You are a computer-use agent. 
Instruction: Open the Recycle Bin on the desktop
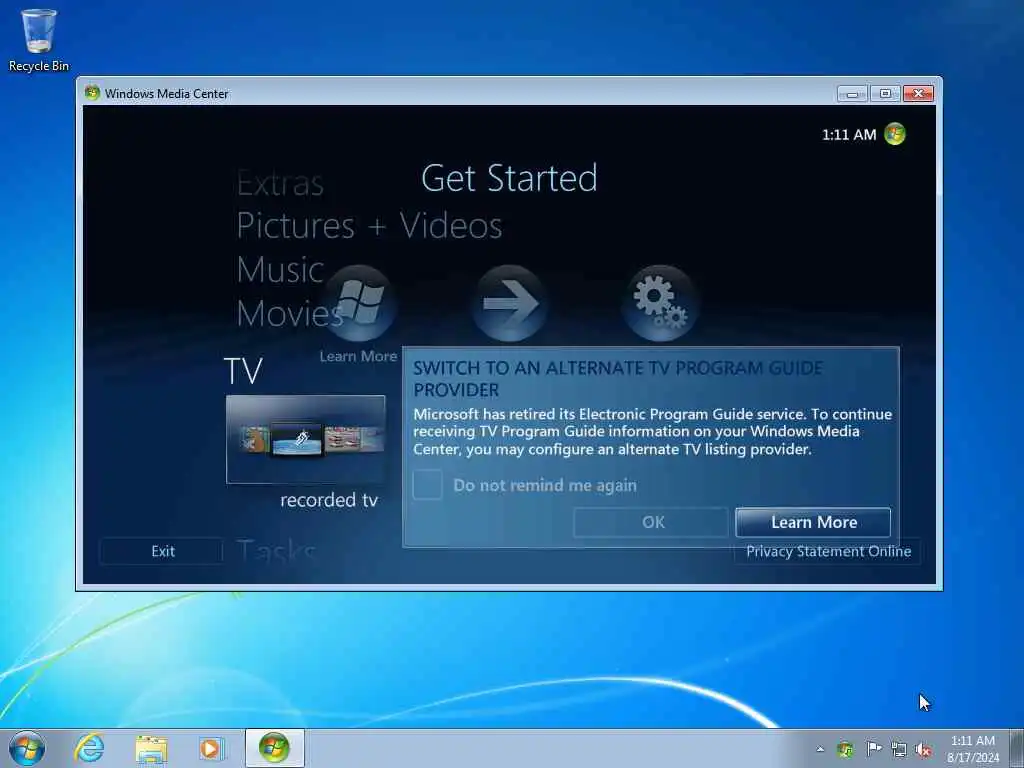[39, 39]
